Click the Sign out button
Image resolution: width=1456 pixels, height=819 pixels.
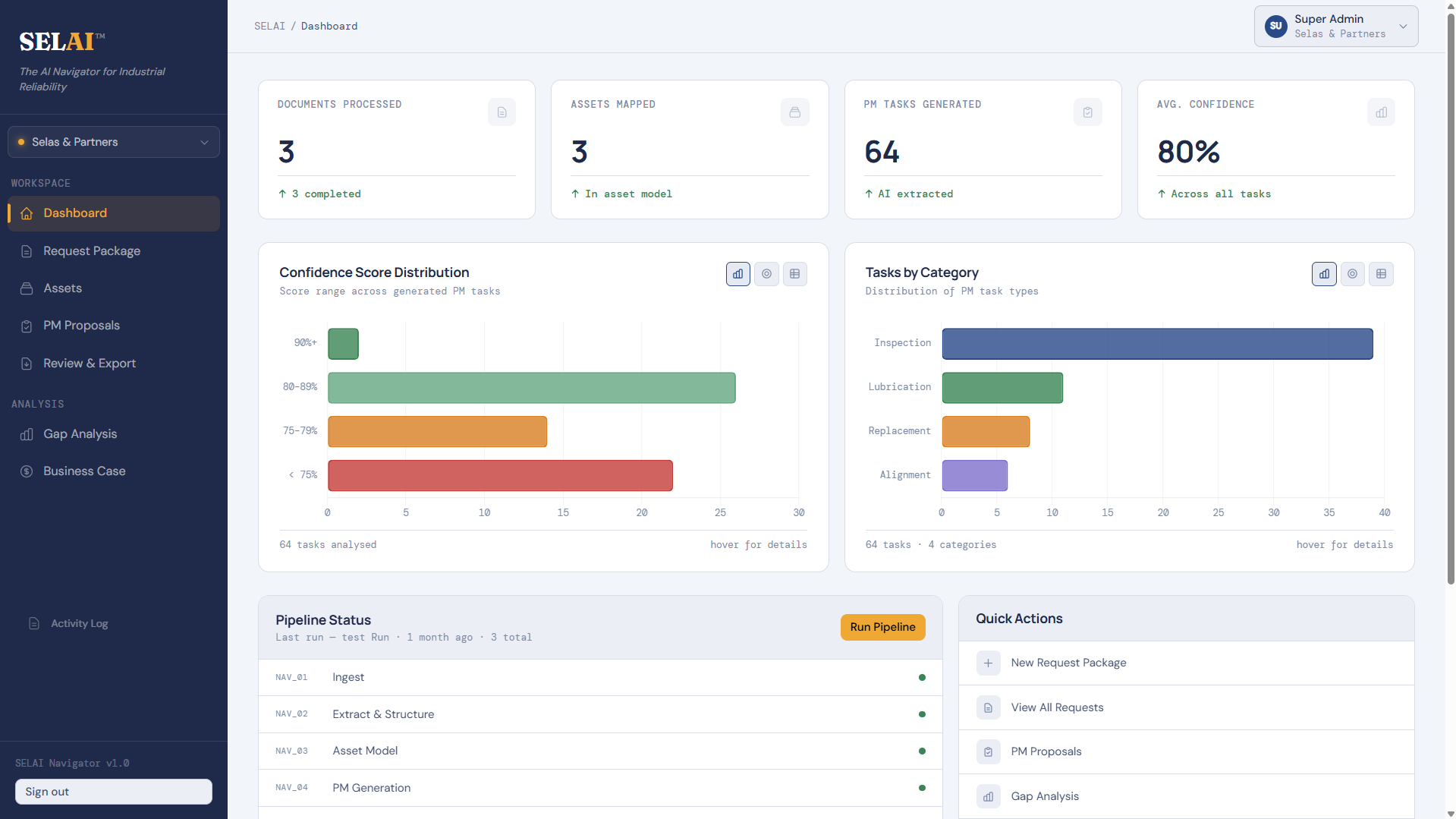point(114,792)
